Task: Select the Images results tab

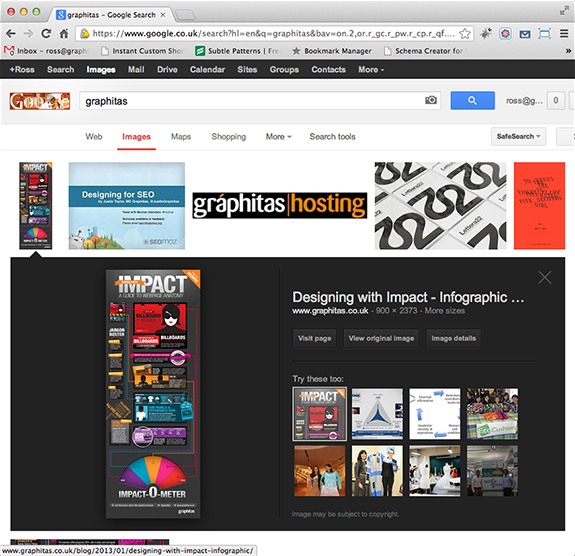Action: click(x=136, y=136)
